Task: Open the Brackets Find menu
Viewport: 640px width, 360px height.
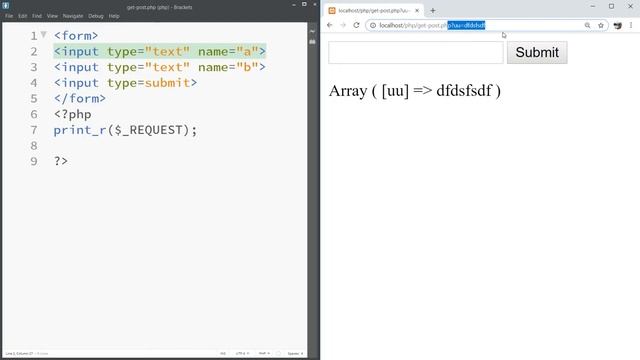Action: click(x=37, y=16)
